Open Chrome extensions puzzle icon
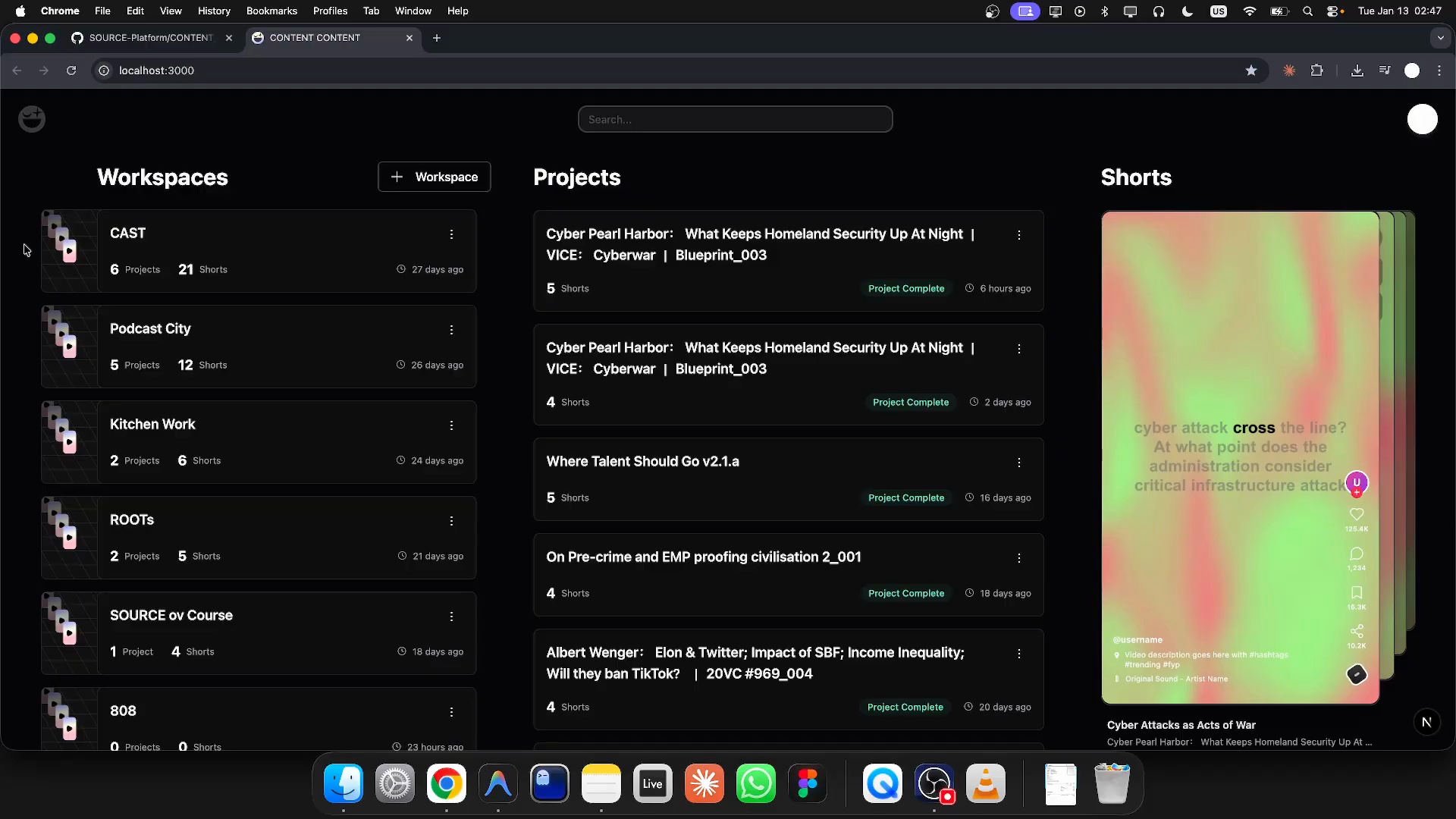Viewport: 1456px width, 819px height. (x=1317, y=71)
